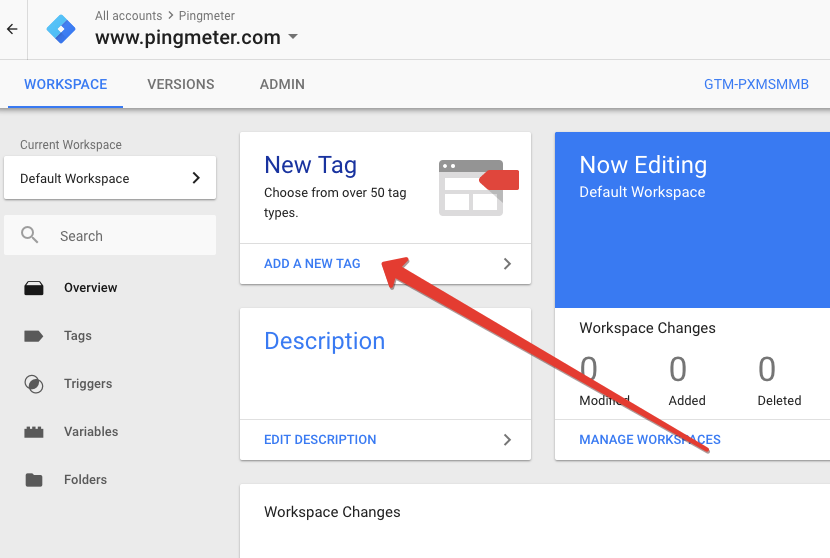Click the magnifier search icon
Screen dimensions: 830x558
[30, 235]
